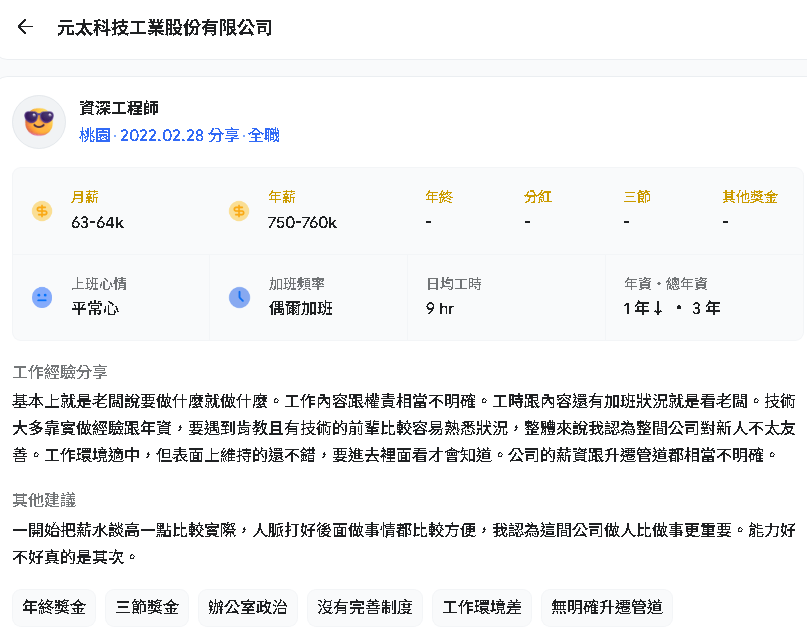Image resolution: width=807 pixels, height=629 pixels.
Task: Click the 年薪 label
Action: 282,197
